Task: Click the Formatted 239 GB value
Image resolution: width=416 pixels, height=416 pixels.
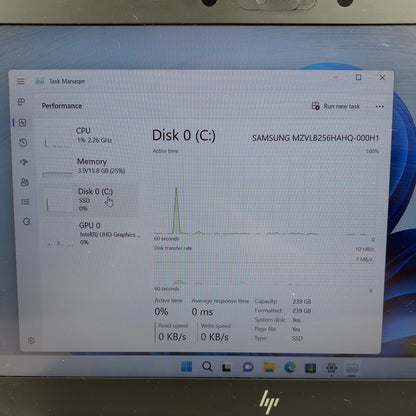Action: pos(302,311)
